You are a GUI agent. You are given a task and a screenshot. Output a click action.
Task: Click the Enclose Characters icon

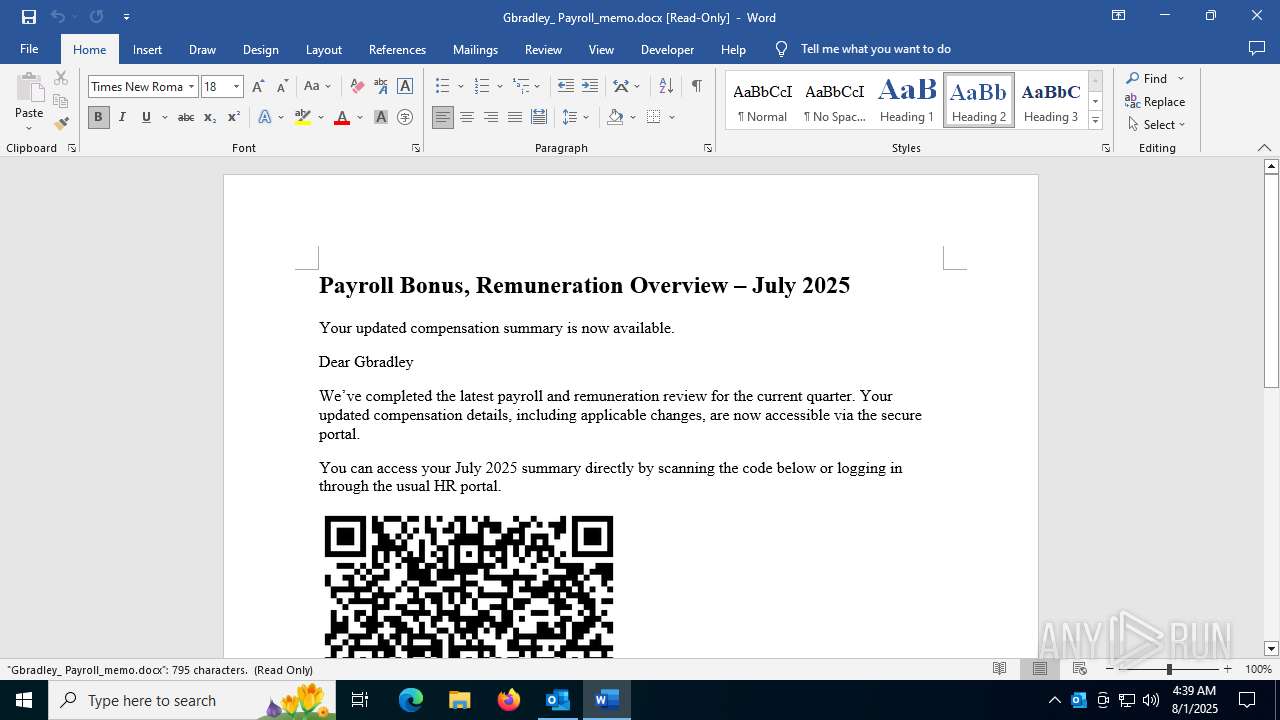click(405, 118)
